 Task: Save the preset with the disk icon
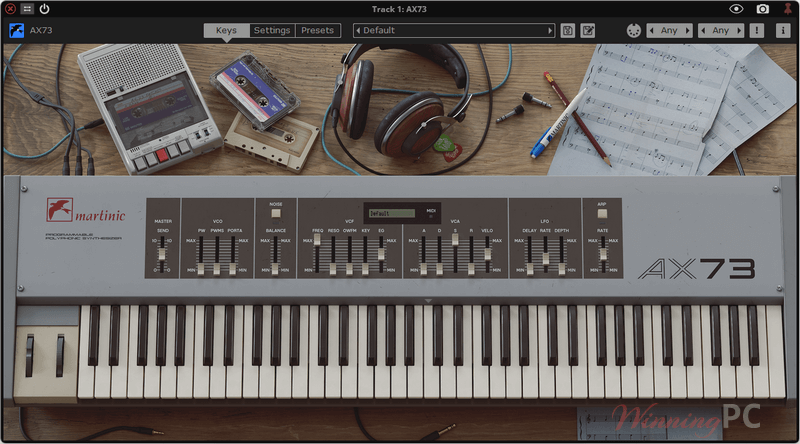point(567,31)
